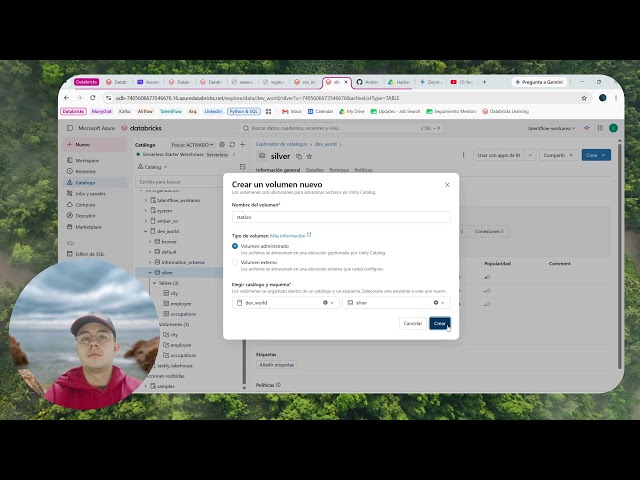Reload the page in Chrome
The height and width of the screenshot is (480, 640).
click(93, 98)
